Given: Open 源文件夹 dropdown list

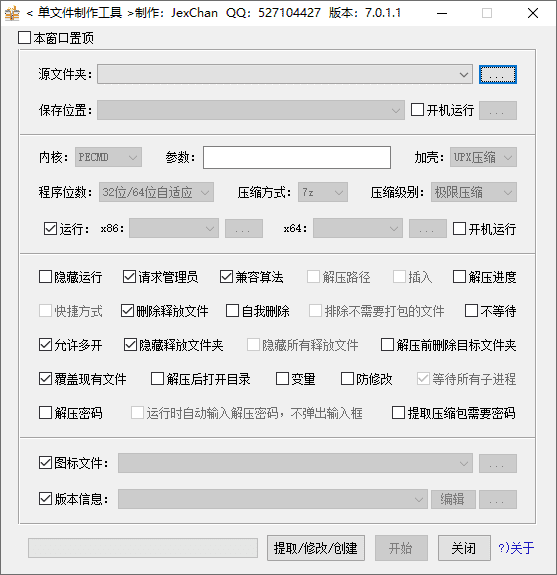Looking at the screenshot, I should click(285, 74).
